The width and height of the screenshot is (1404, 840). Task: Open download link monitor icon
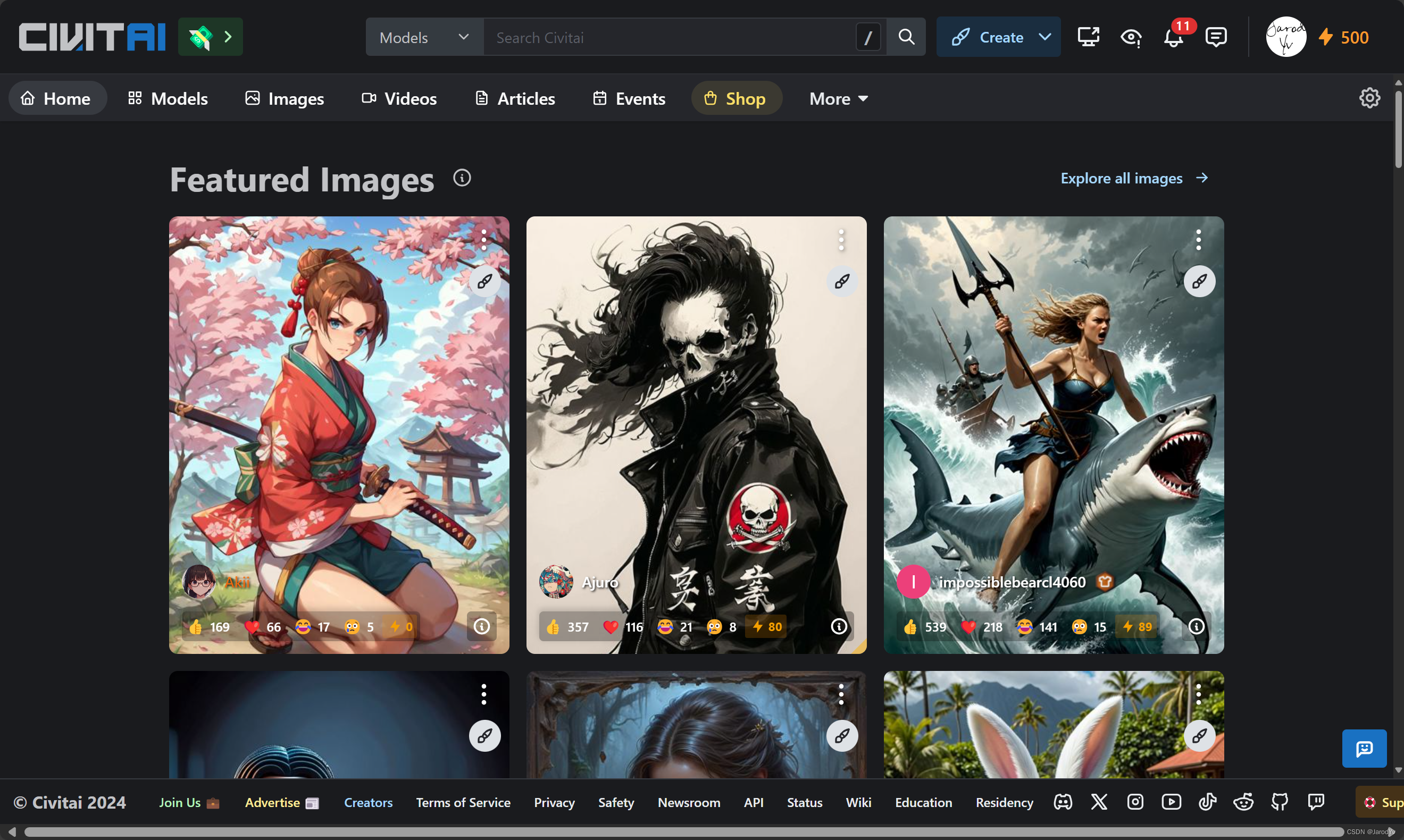pos(1088,37)
